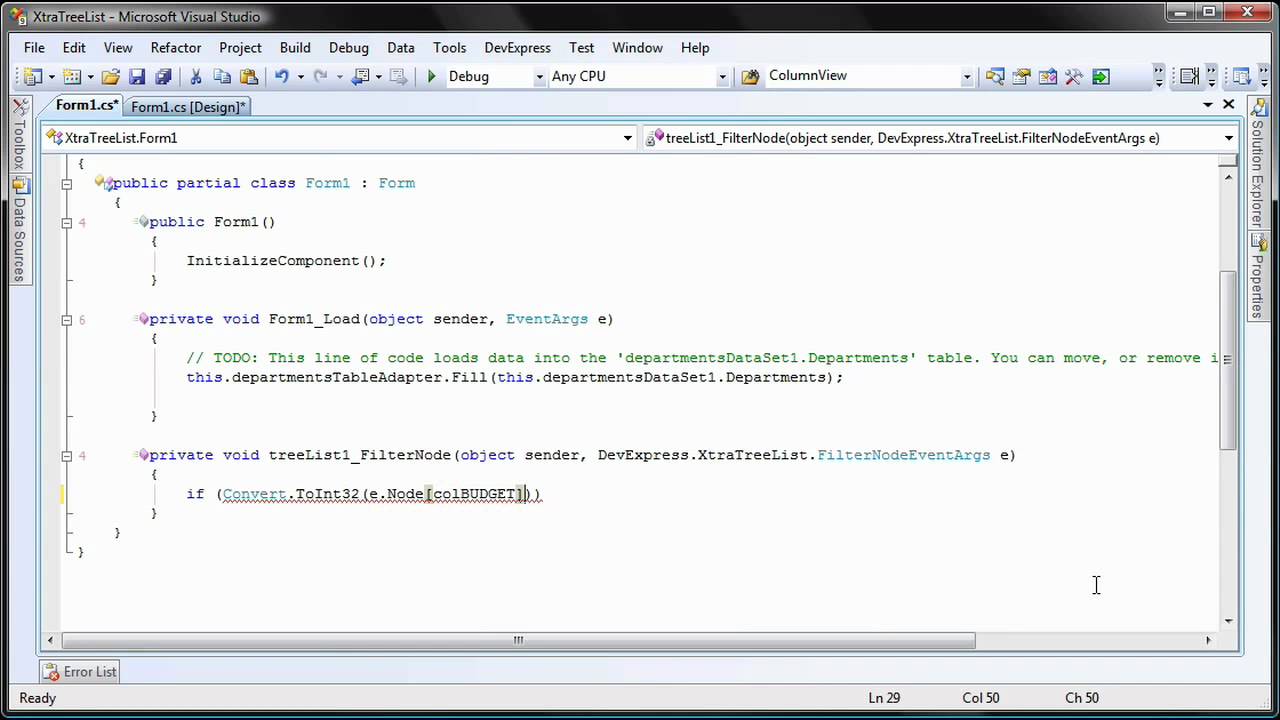
Task: Open the Window menu
Action: 638,47
